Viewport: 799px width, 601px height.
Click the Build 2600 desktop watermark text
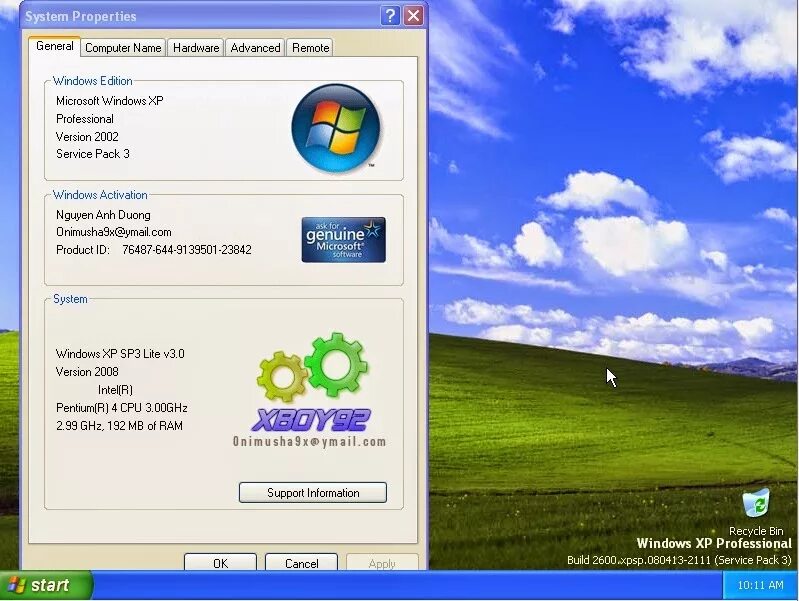coord(679,560)
